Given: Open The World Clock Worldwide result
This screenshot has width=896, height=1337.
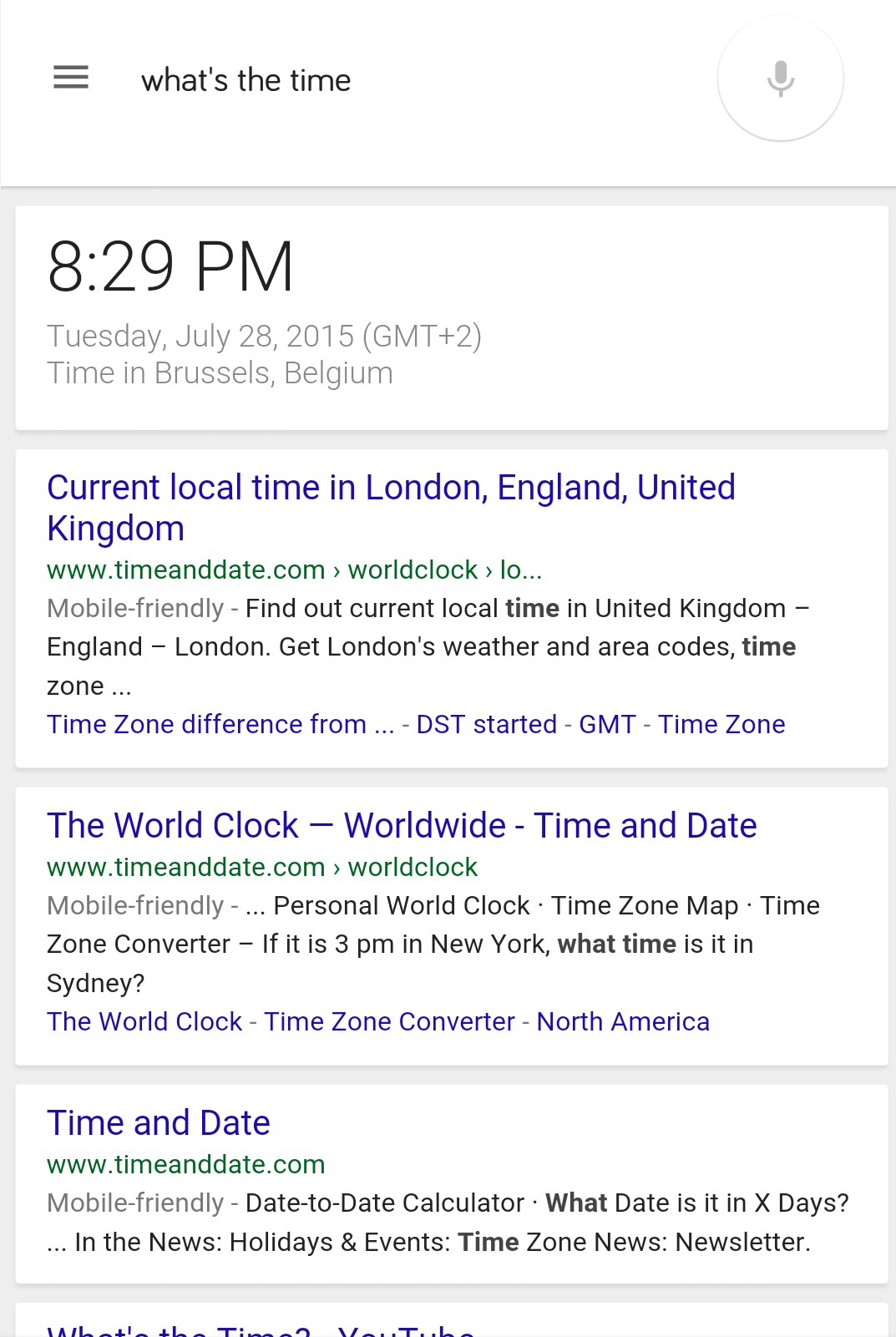Looking at the screenshot, I should pos(402,825).
